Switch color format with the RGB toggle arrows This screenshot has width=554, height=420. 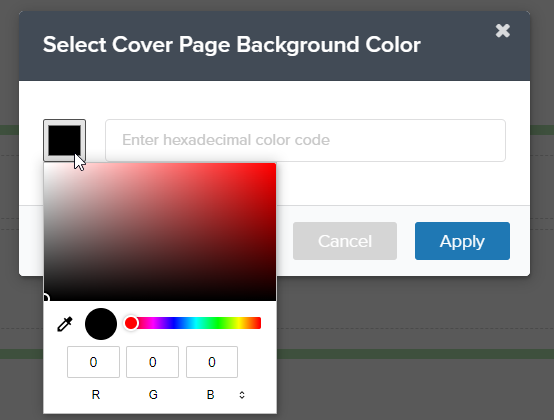tap(242, 395)
